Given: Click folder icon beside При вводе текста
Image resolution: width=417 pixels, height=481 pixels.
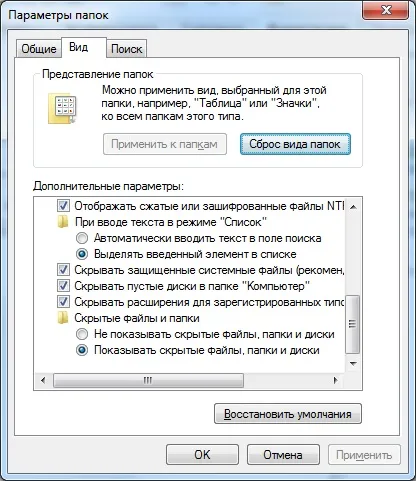Looking at the screenshot, I should [x=63, y=222].
